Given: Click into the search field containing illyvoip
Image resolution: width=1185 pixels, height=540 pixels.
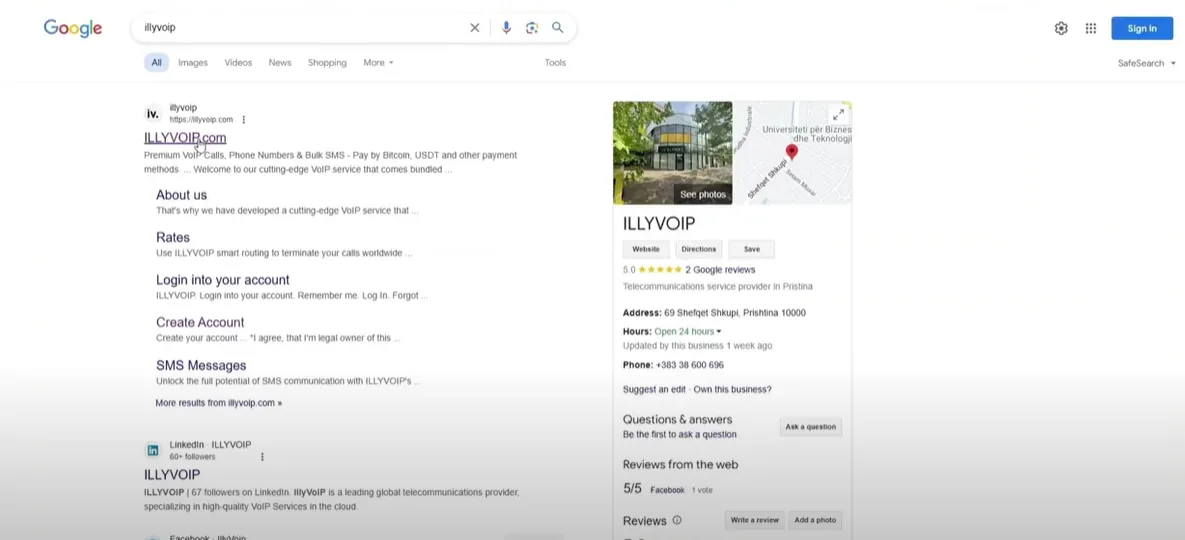Looking at the screenshot, I should pos(302,28).
